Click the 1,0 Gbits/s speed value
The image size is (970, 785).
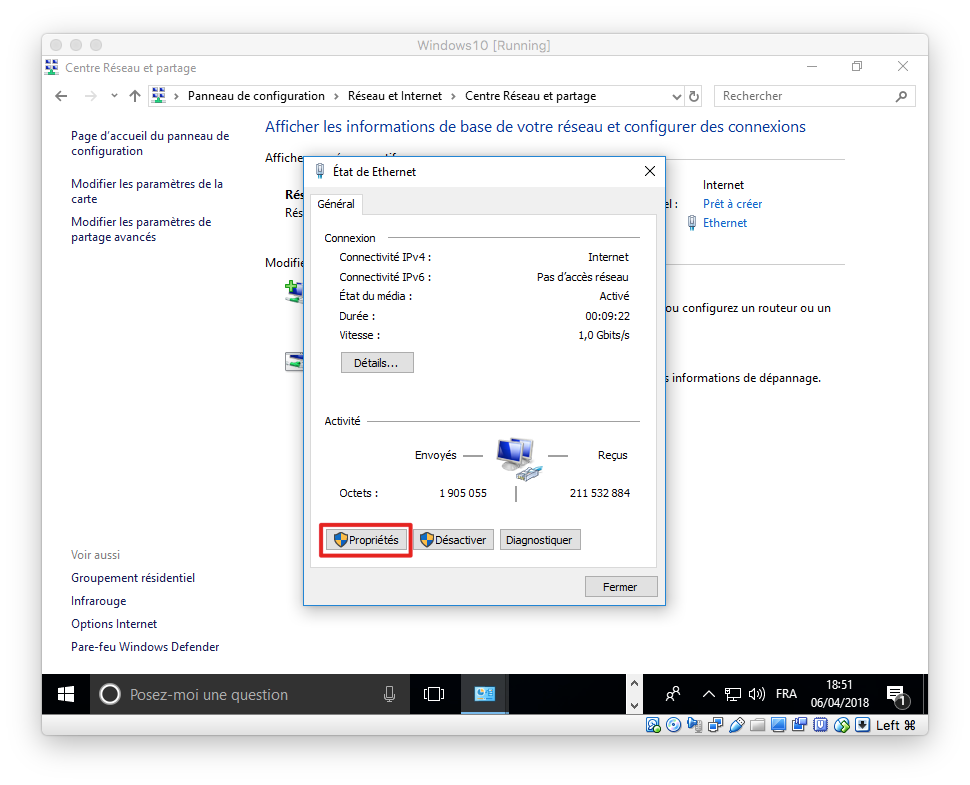click(604, 335)
